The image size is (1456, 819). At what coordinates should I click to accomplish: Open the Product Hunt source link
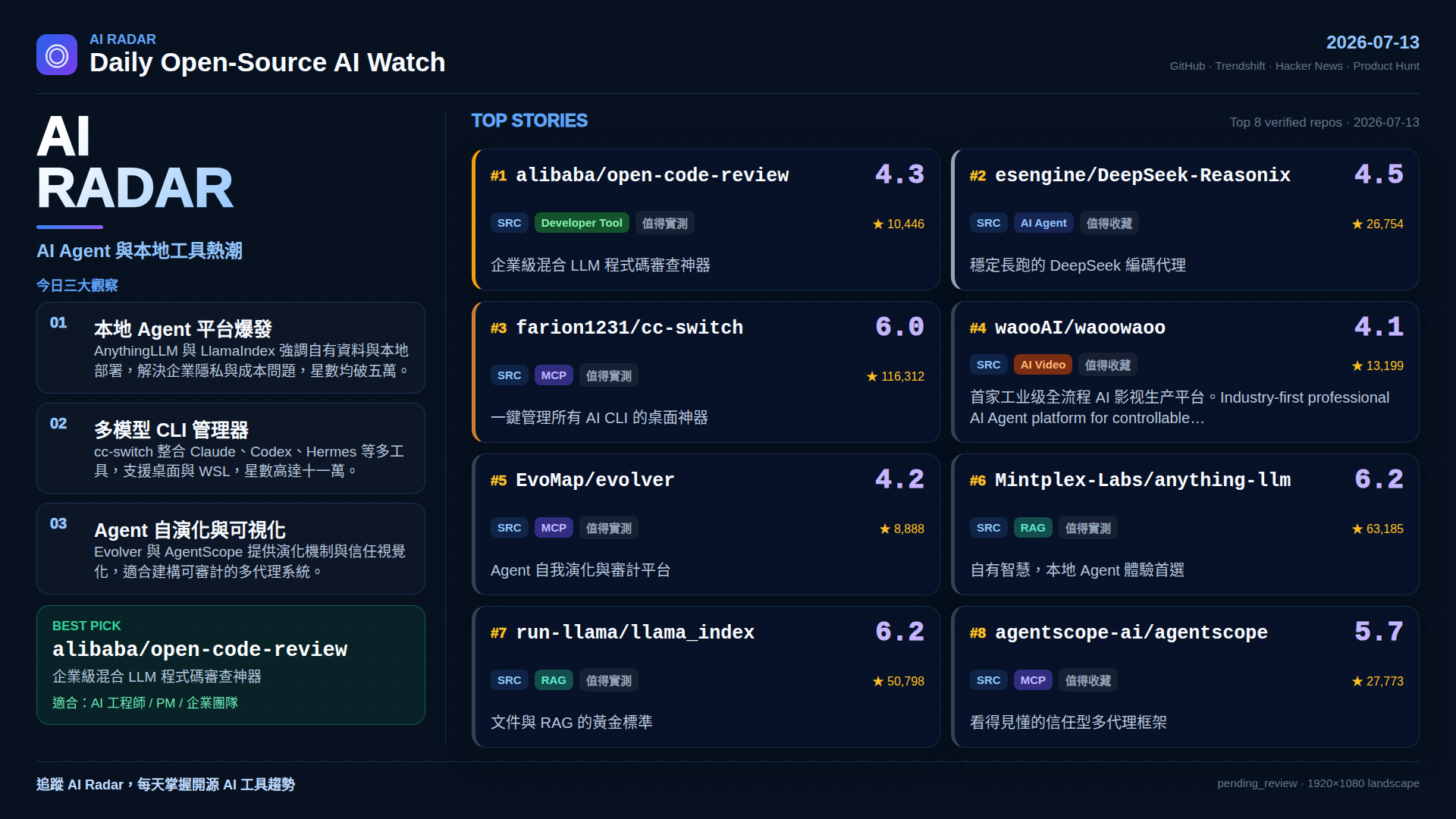(x=1386, y=66)
